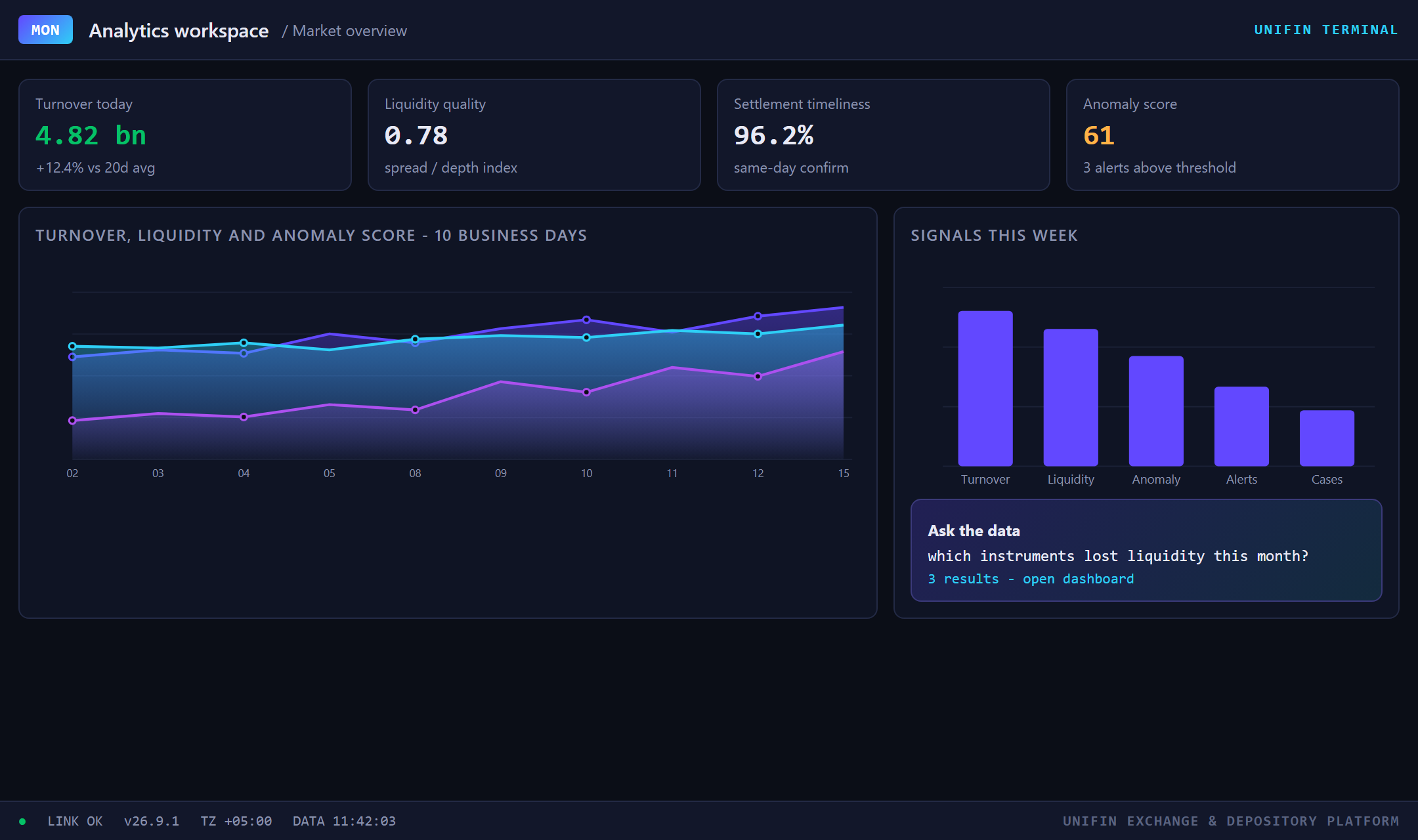Click the cyan line point at day 12
The image size is (1418, 840).
coord(758,334)
